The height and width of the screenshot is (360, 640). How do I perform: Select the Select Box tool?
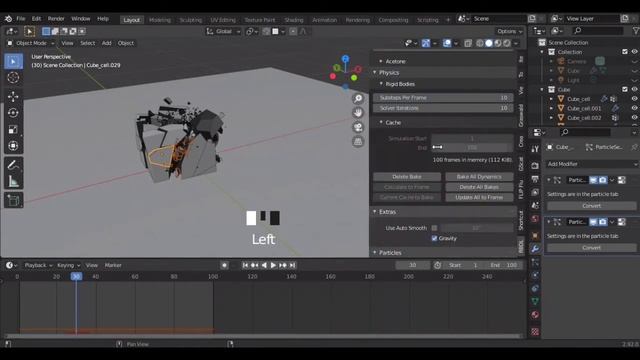point(13,61)
